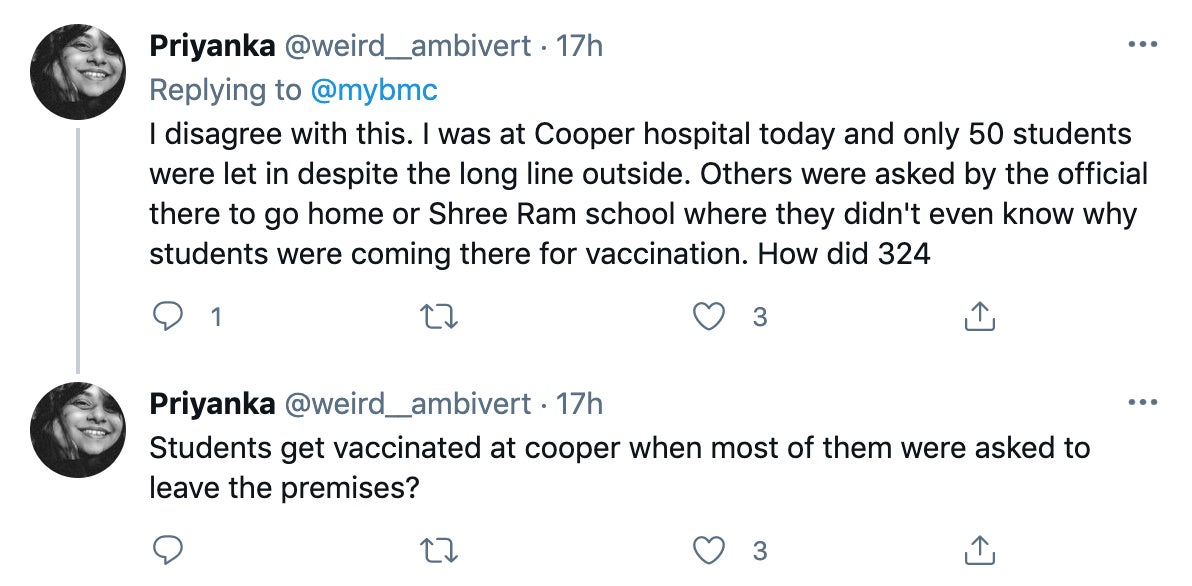Open the @mybmc profile link
The height and width of the screenshot is (586, 1192).
(374, 90)
